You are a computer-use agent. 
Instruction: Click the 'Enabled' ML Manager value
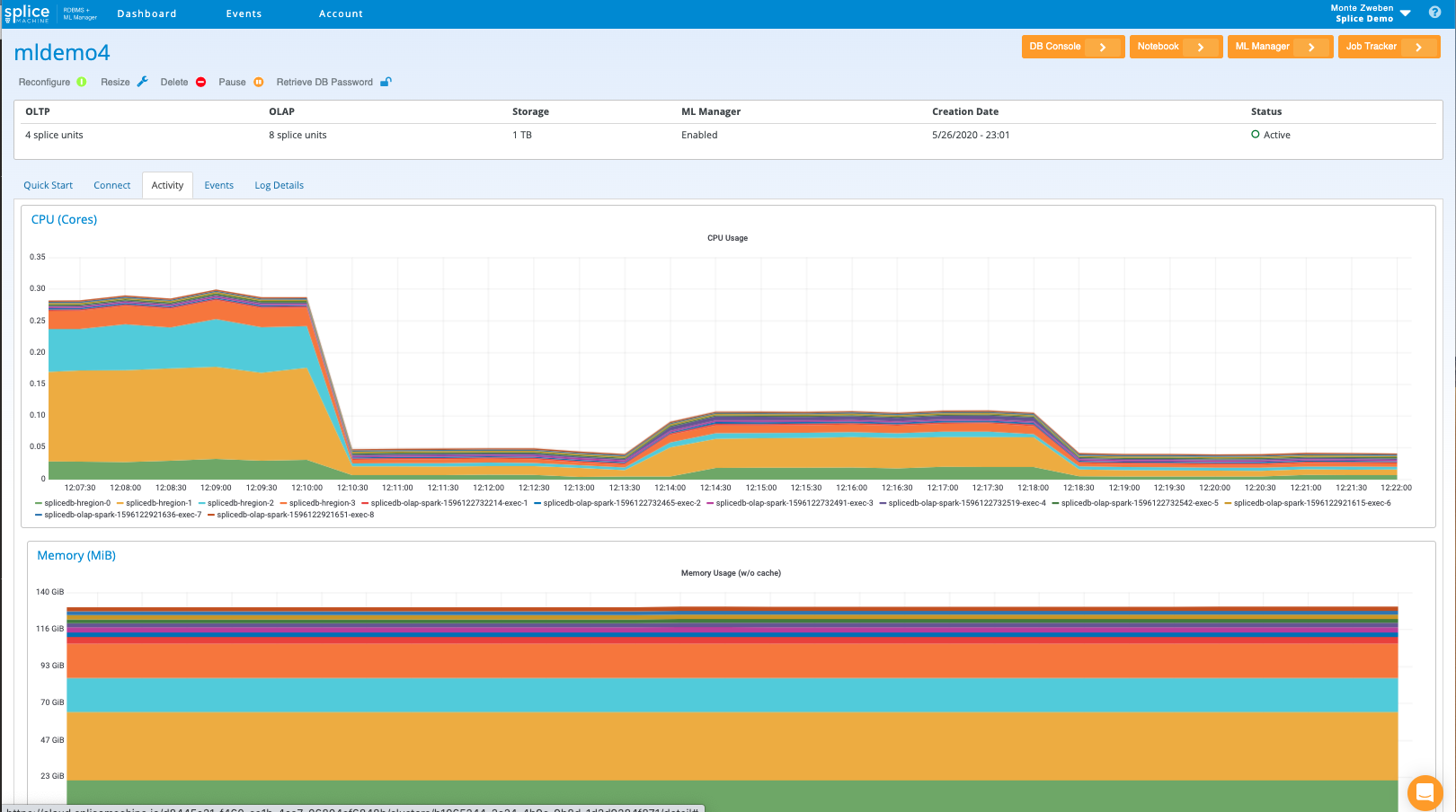[x=699, y=135]
